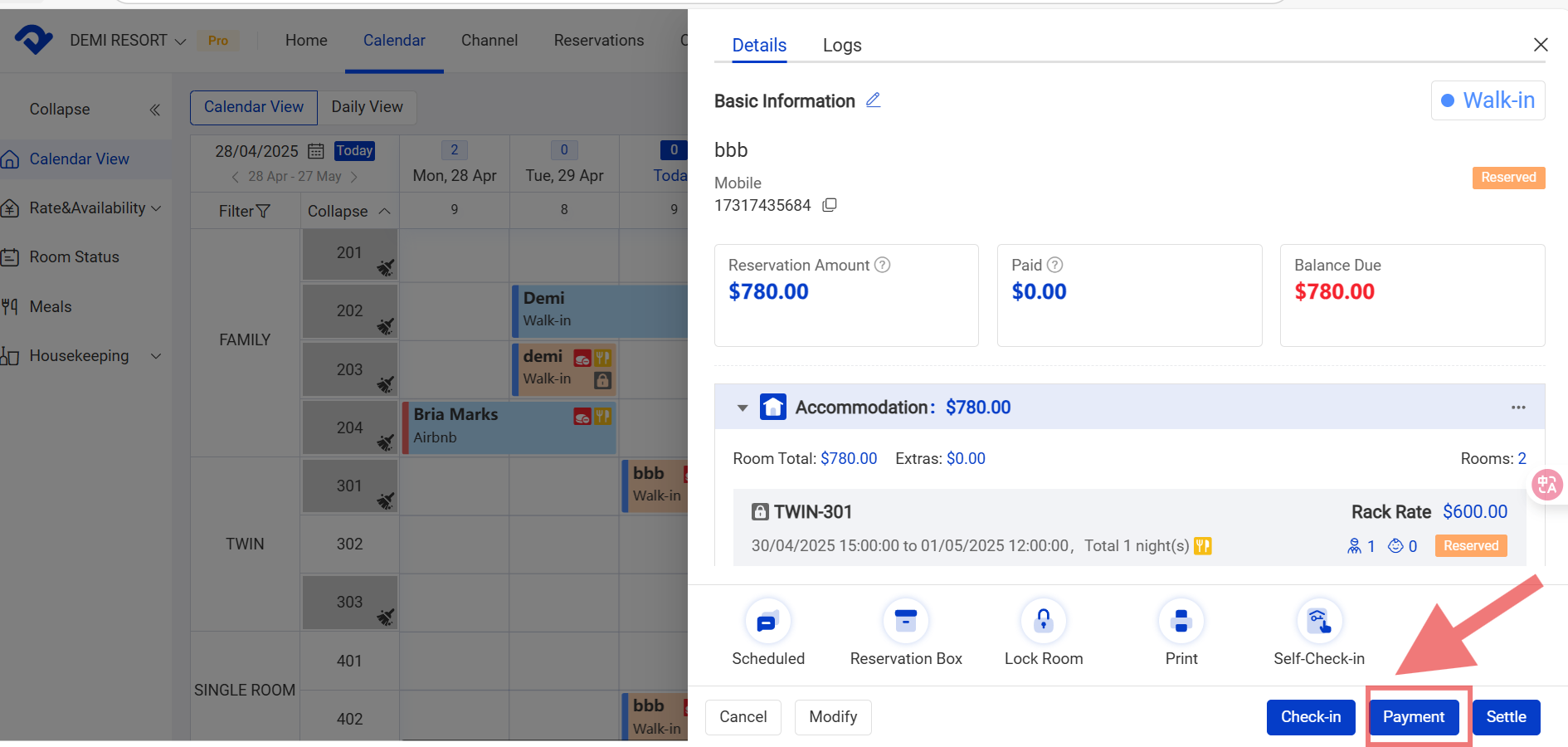Click the edit pencil beside Basic Information
This screenshot has height=747, width=1568.
click(873, 100)
